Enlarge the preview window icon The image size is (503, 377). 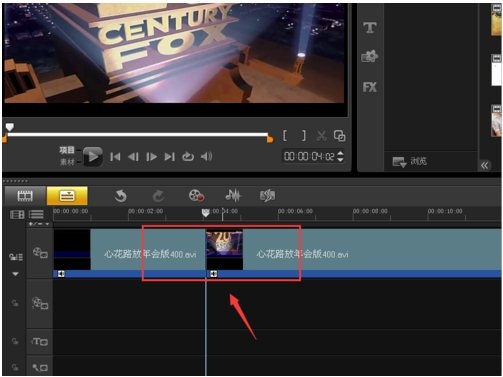(x=339, y=136)
